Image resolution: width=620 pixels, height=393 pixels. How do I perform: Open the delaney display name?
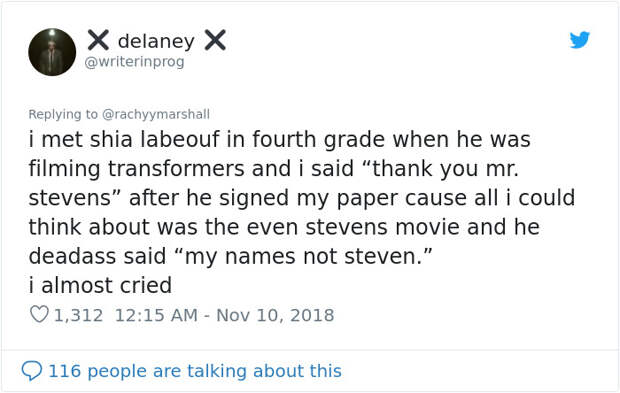pos(156,41)
